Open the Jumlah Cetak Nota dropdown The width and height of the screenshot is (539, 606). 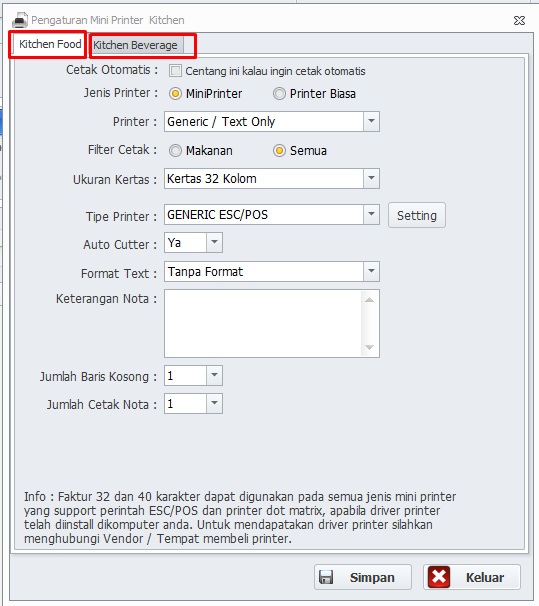[x=214, y=403]
